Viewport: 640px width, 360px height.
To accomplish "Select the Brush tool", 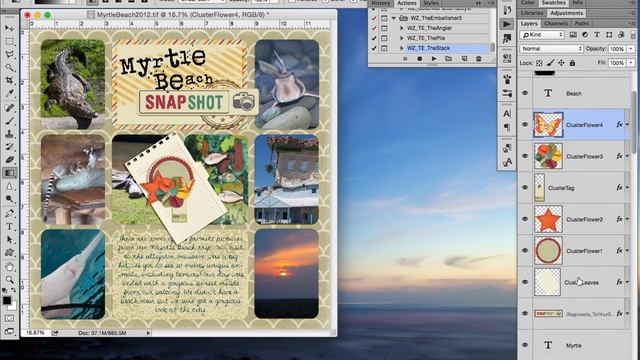I will [x=9, y=121].
